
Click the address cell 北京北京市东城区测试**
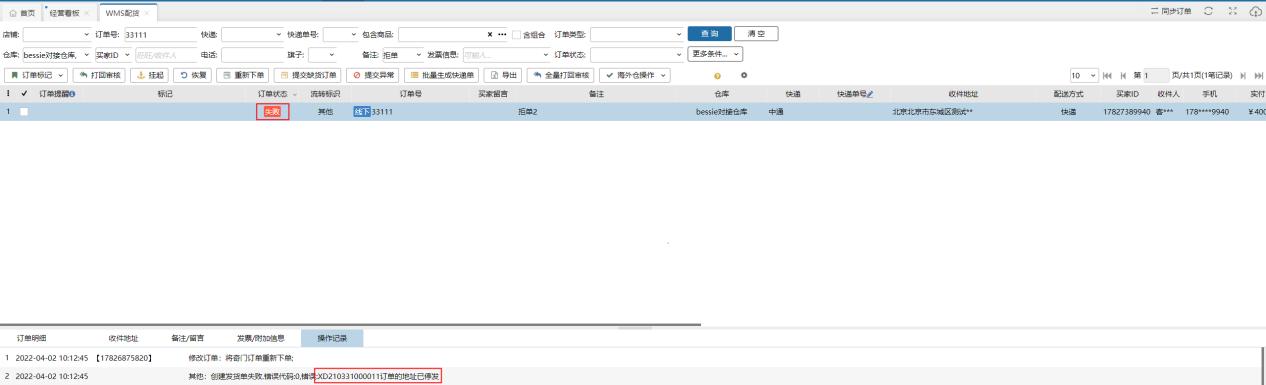(x=933, y=112)
